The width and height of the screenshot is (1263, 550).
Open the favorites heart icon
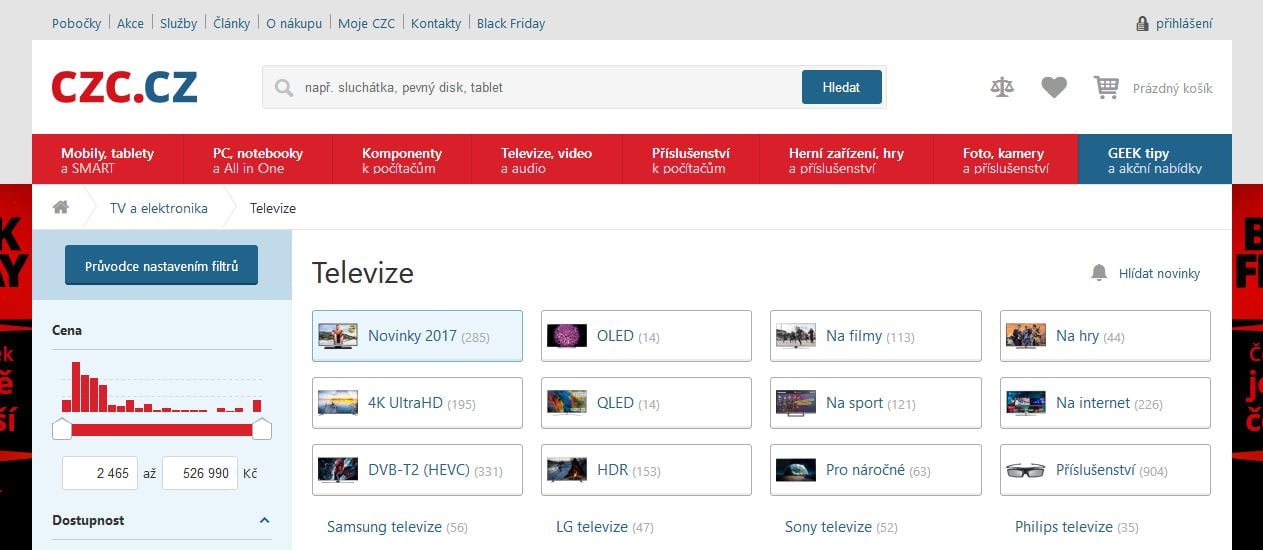pos(1054,88)
